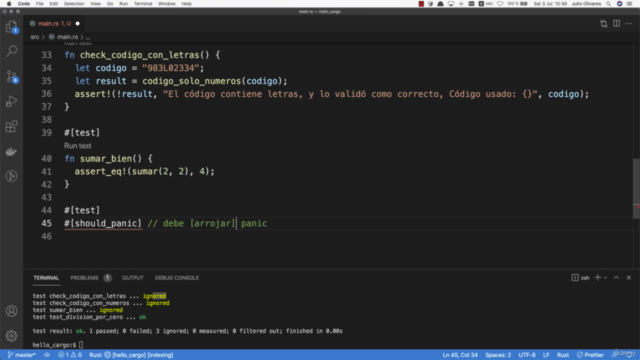Open the bottom activity bar view above Accounts
This screenshot has width=640, height=360.
coord(11,176)
